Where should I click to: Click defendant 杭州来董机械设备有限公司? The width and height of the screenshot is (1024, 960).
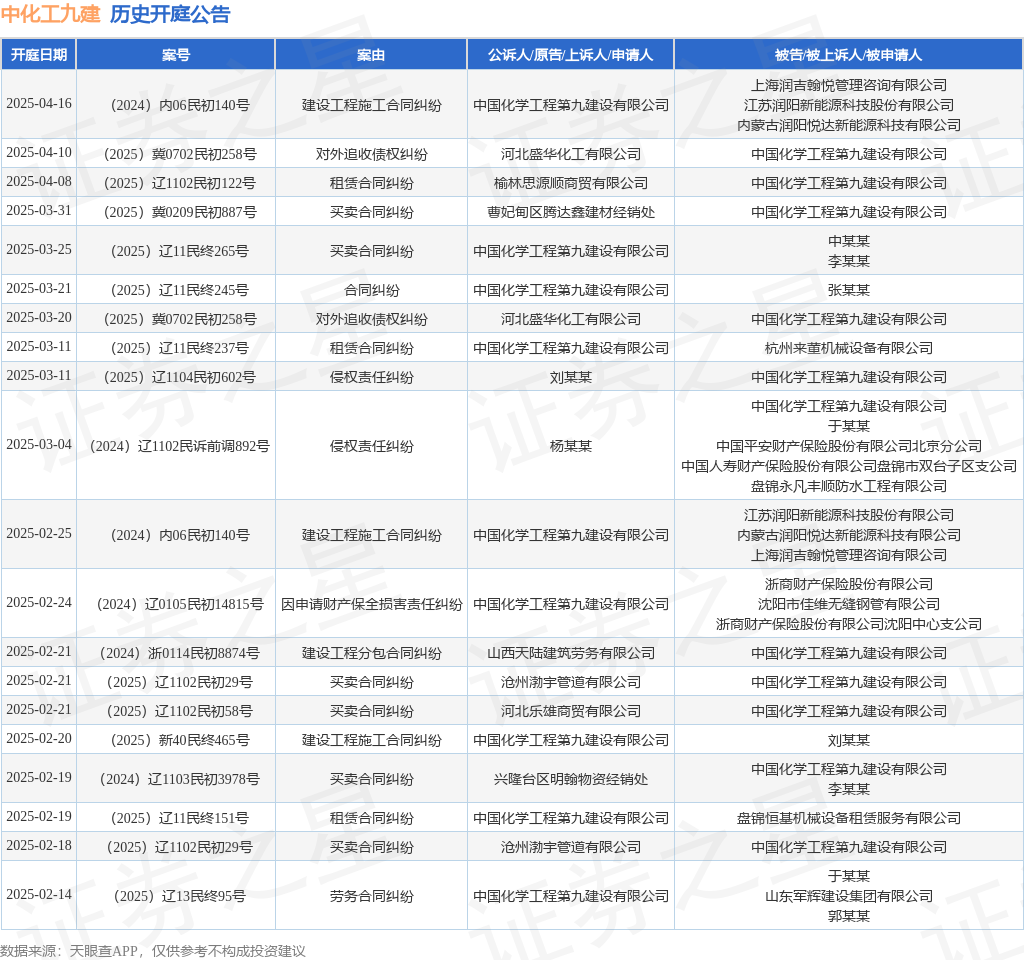(x=848, y=348)
